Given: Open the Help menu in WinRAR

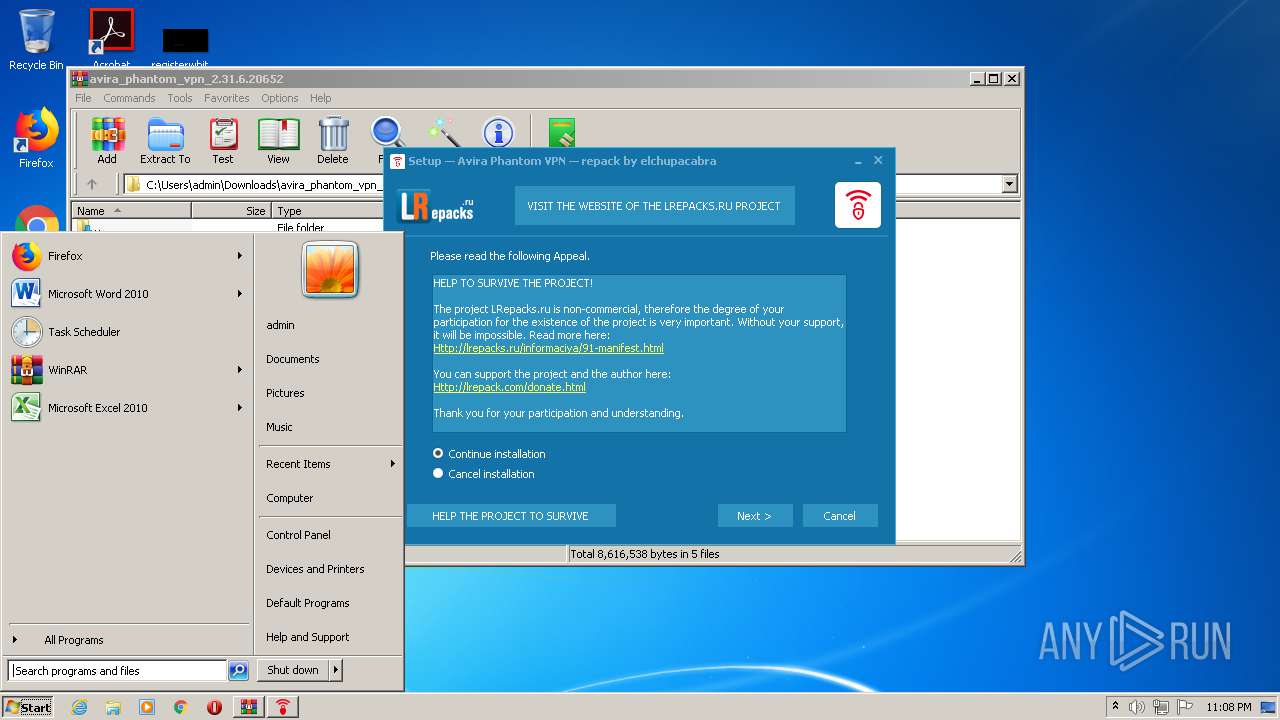Looking at the screenshot, I should [320, 98].
